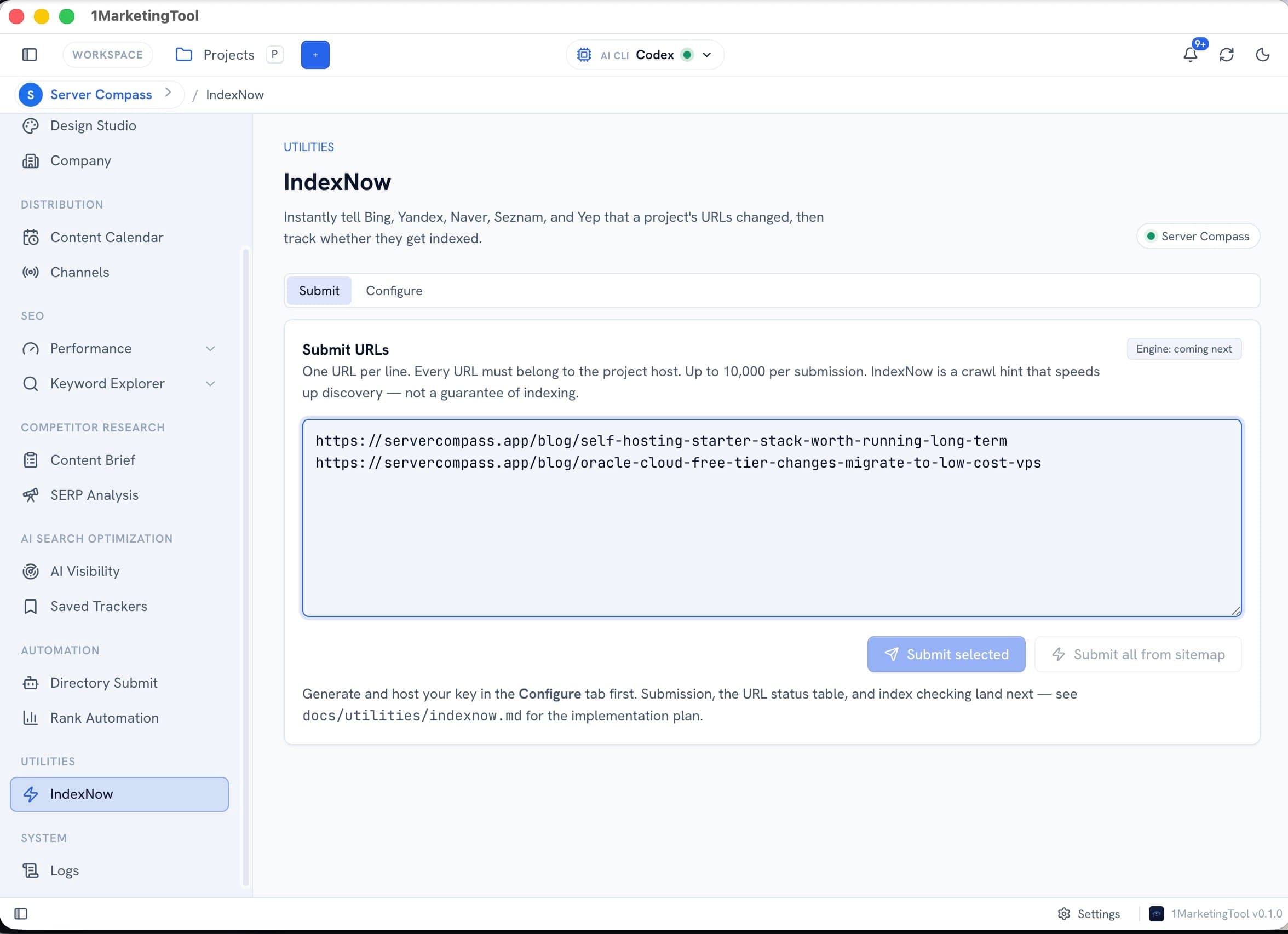Image resolution: width=1288 pixels, height=934 pixels.
Task: Open Content Calendar in sidebar
Action: pos(119,237)
